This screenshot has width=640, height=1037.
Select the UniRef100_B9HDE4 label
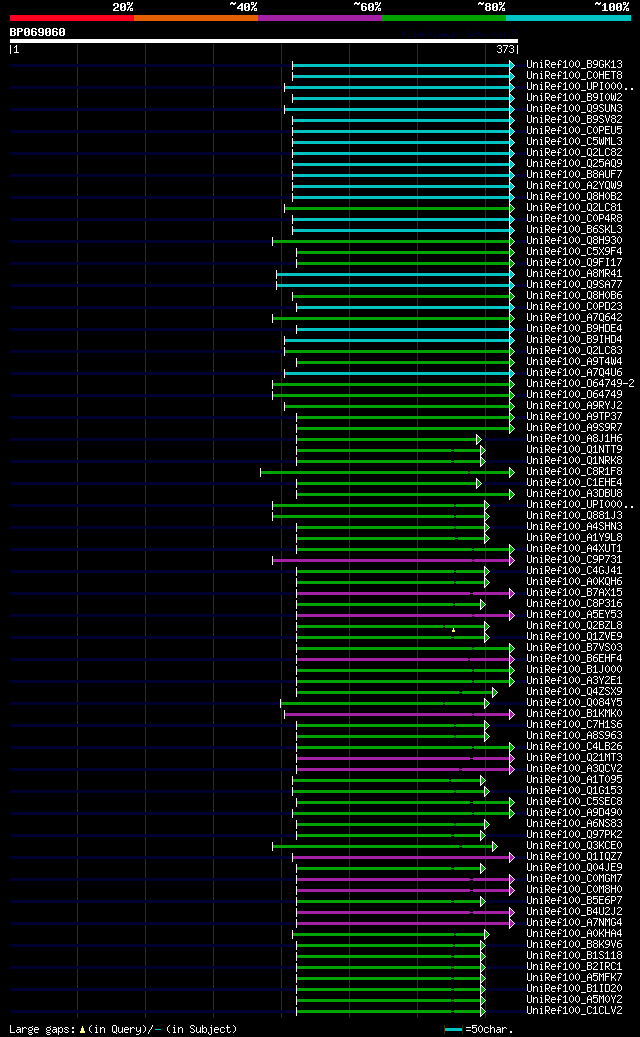(575, 329)
